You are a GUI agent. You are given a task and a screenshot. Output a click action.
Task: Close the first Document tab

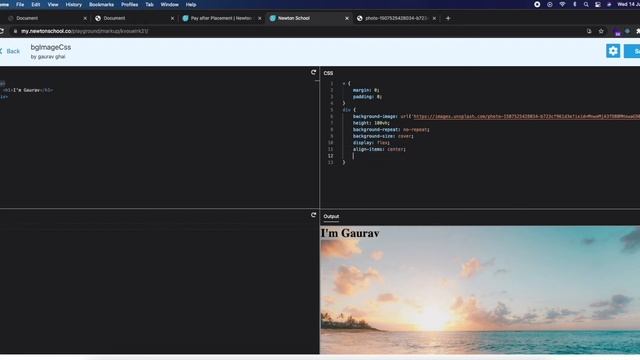(x=85, y=18)
